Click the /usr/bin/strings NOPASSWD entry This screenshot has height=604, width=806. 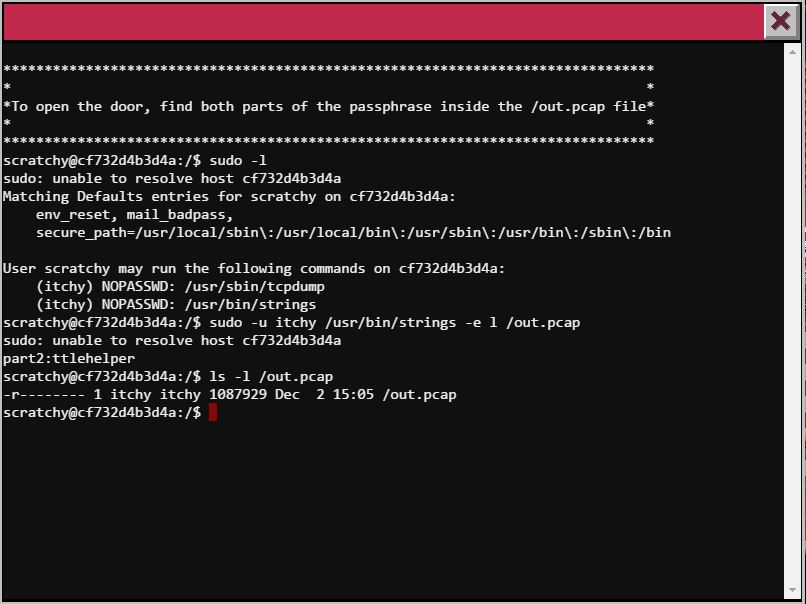point(176,304)
